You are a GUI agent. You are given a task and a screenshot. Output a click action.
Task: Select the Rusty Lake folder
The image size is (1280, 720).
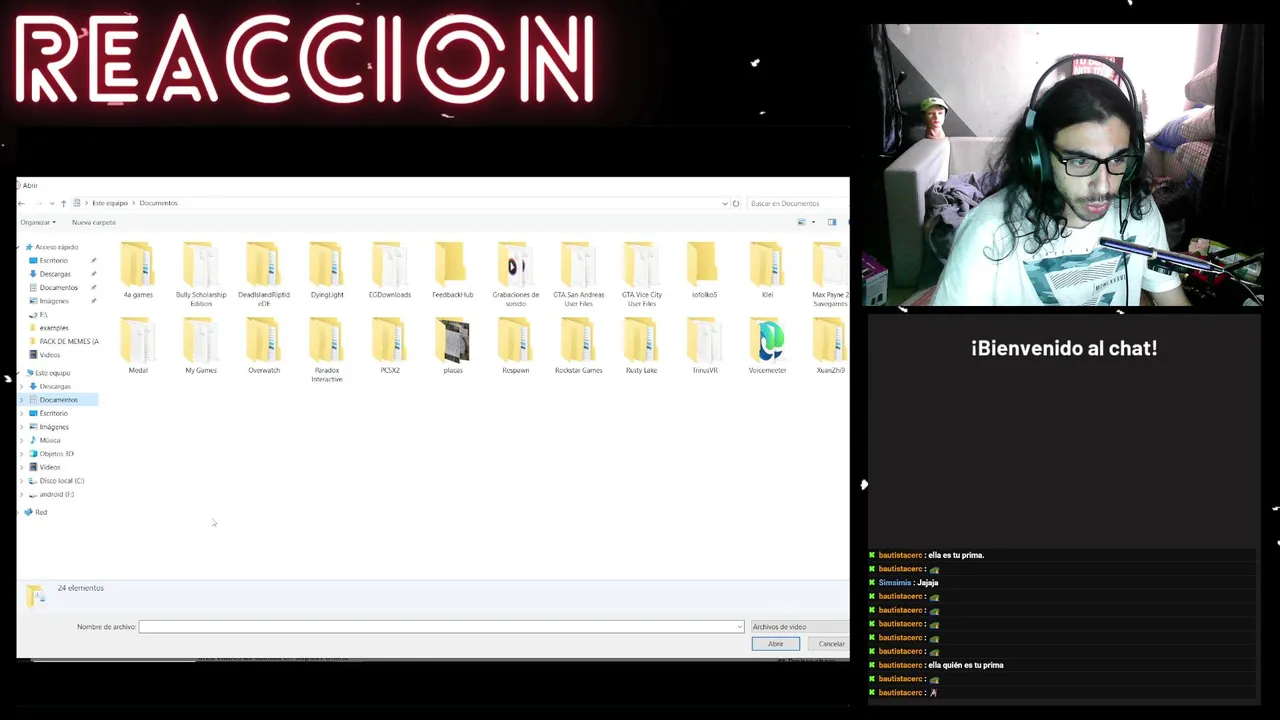pos(642,346)
